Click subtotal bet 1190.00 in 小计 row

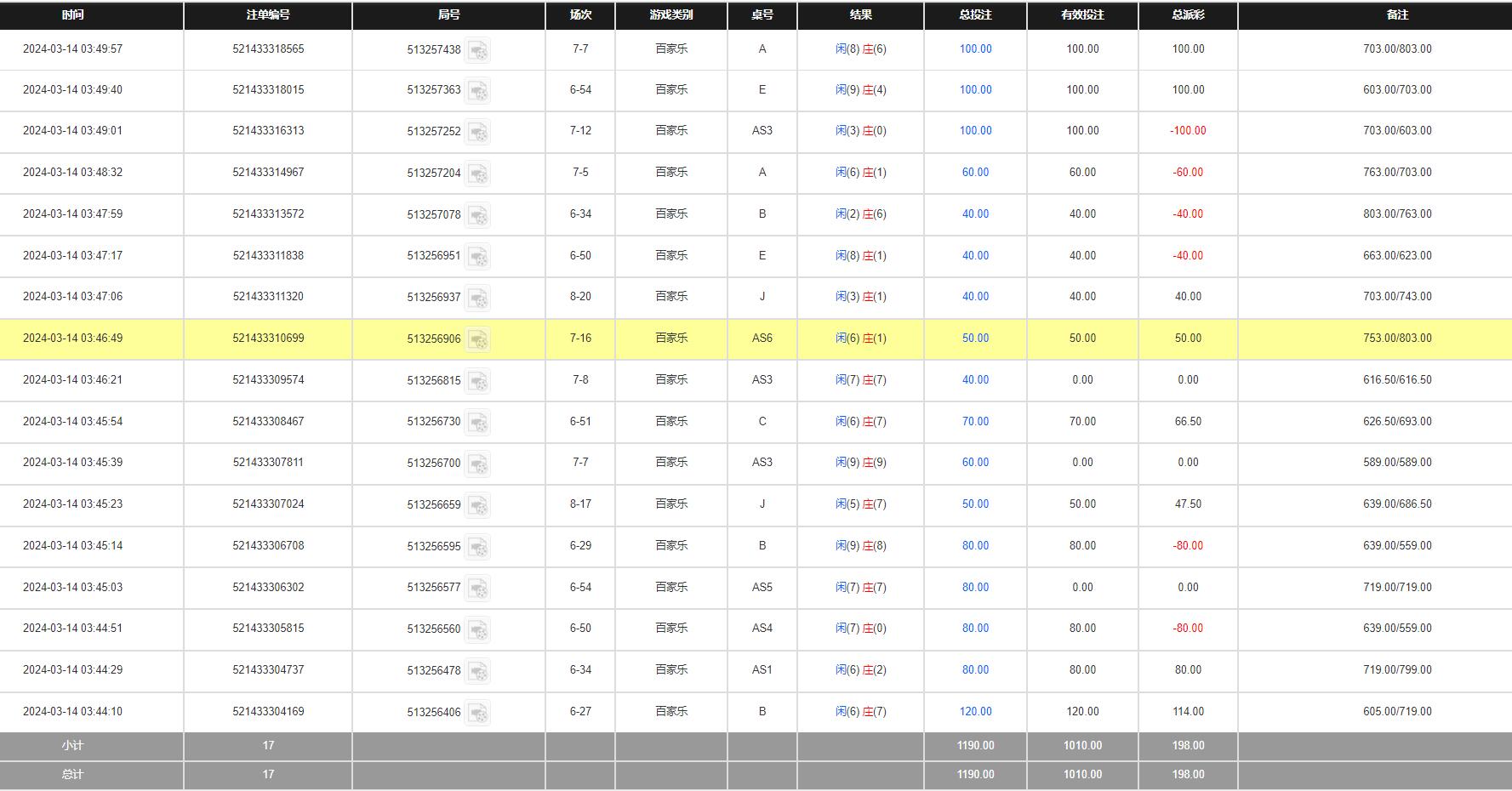(x=975, y=745)
